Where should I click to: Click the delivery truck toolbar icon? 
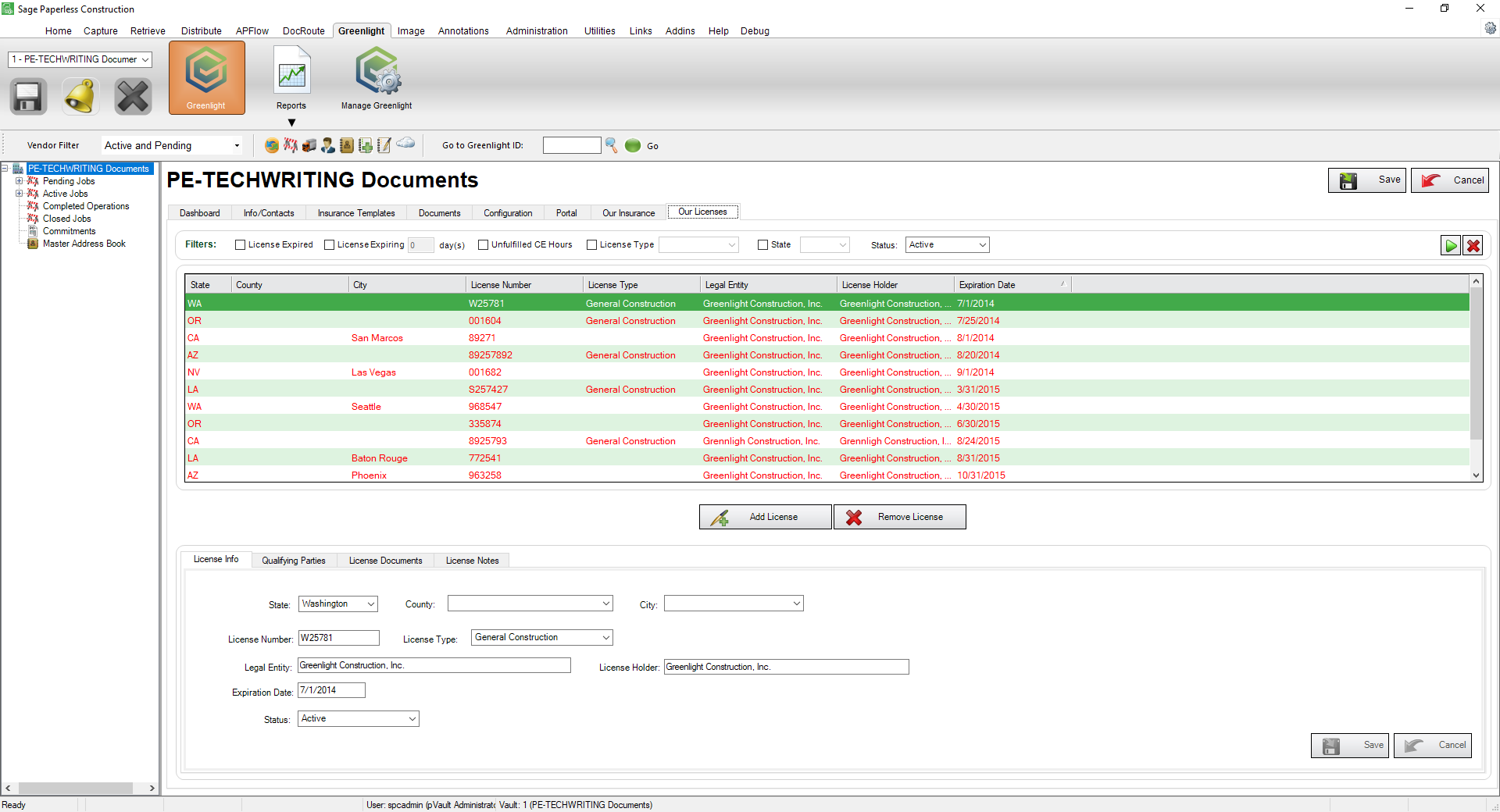(309, 145)
